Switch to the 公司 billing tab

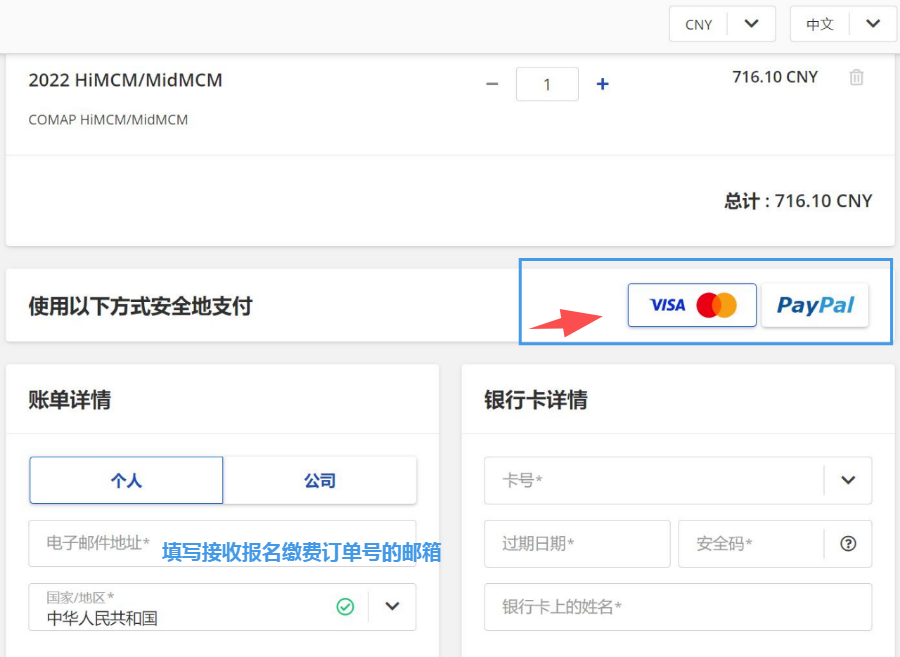(320, 480)
